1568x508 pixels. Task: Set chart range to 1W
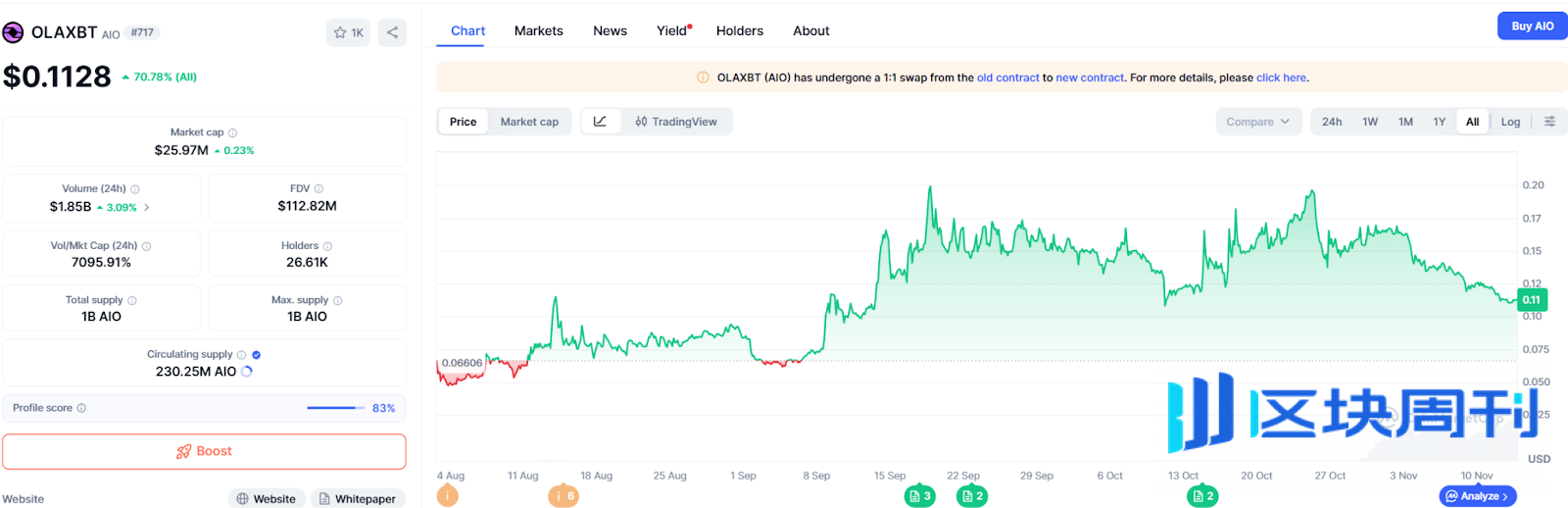tap(1370, 122)
